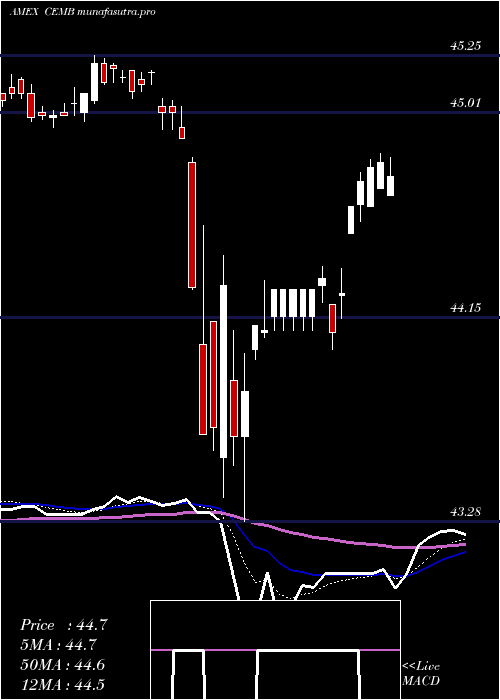Click the 44.15 price level label

466,308
